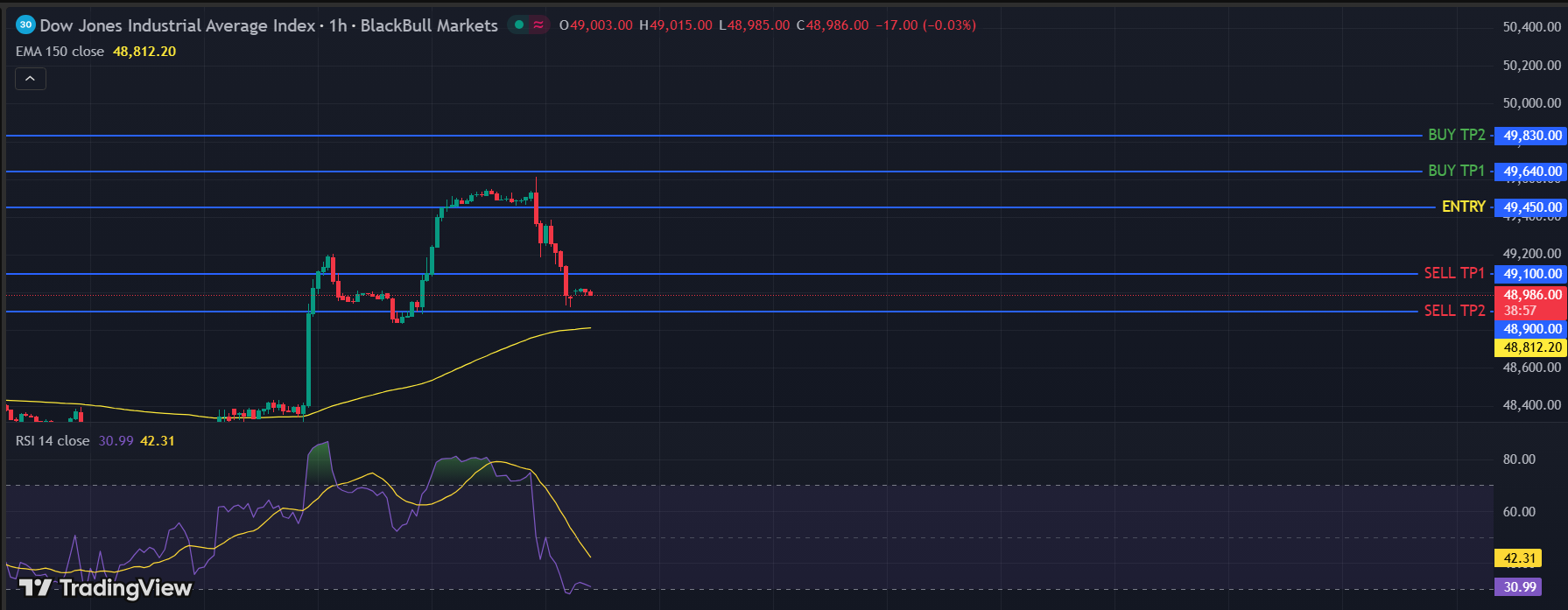
Task: Collapse the indicator legend with chevron button
Action: [x=30, y=79]
